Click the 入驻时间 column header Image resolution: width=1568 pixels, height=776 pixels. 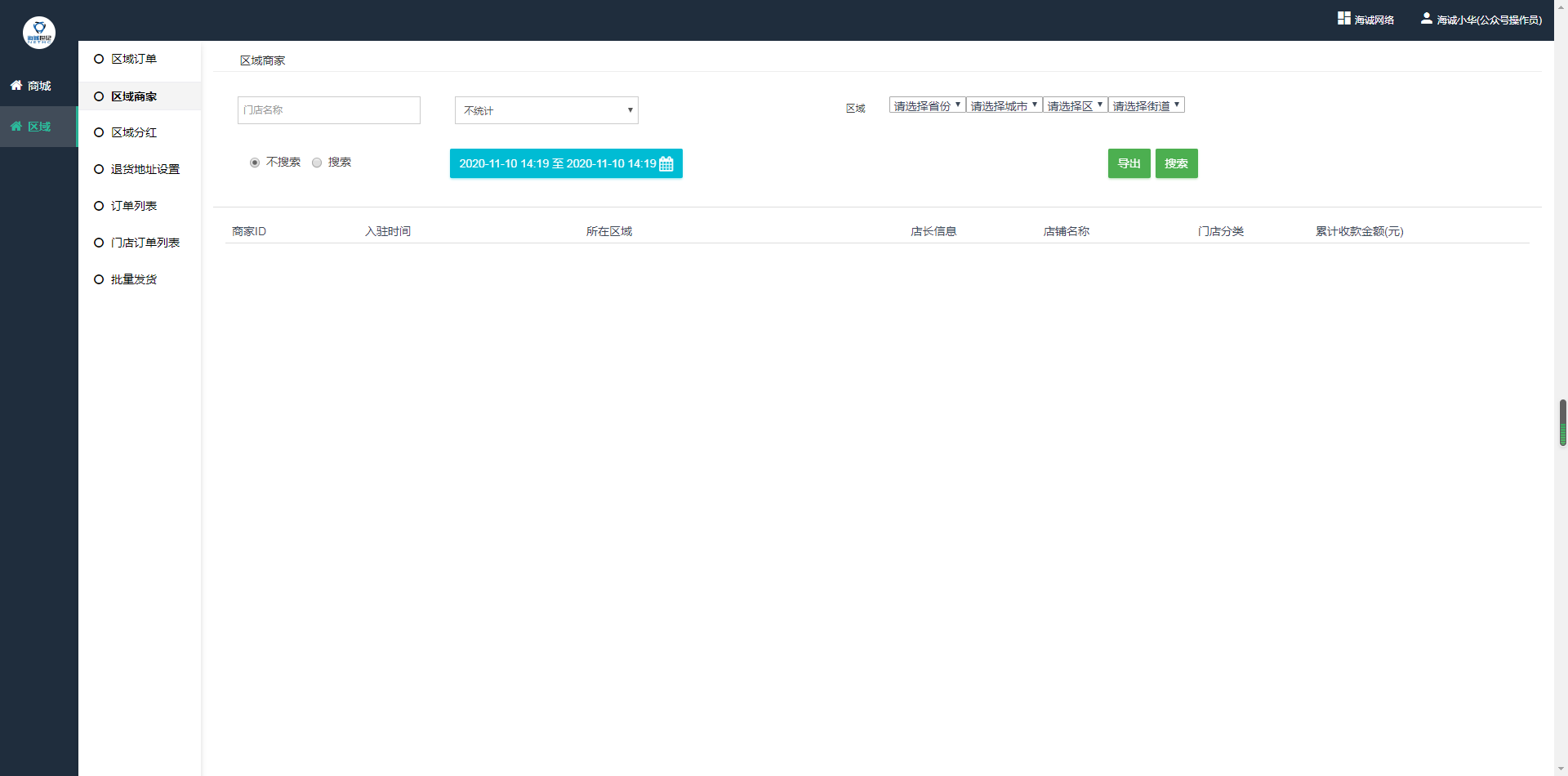pos(388,231)
